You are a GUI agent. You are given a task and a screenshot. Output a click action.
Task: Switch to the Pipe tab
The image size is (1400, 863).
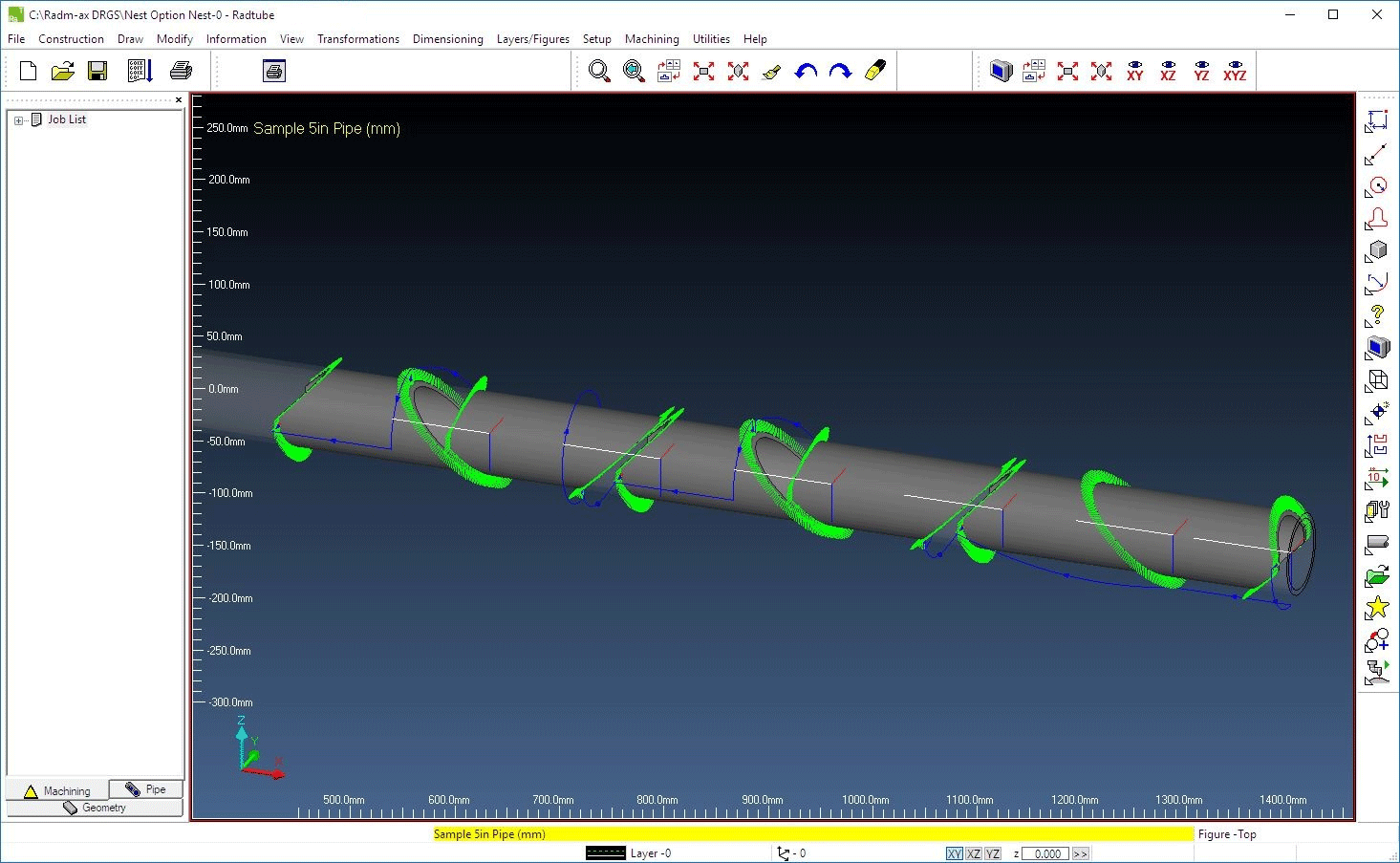coord(145,789)
